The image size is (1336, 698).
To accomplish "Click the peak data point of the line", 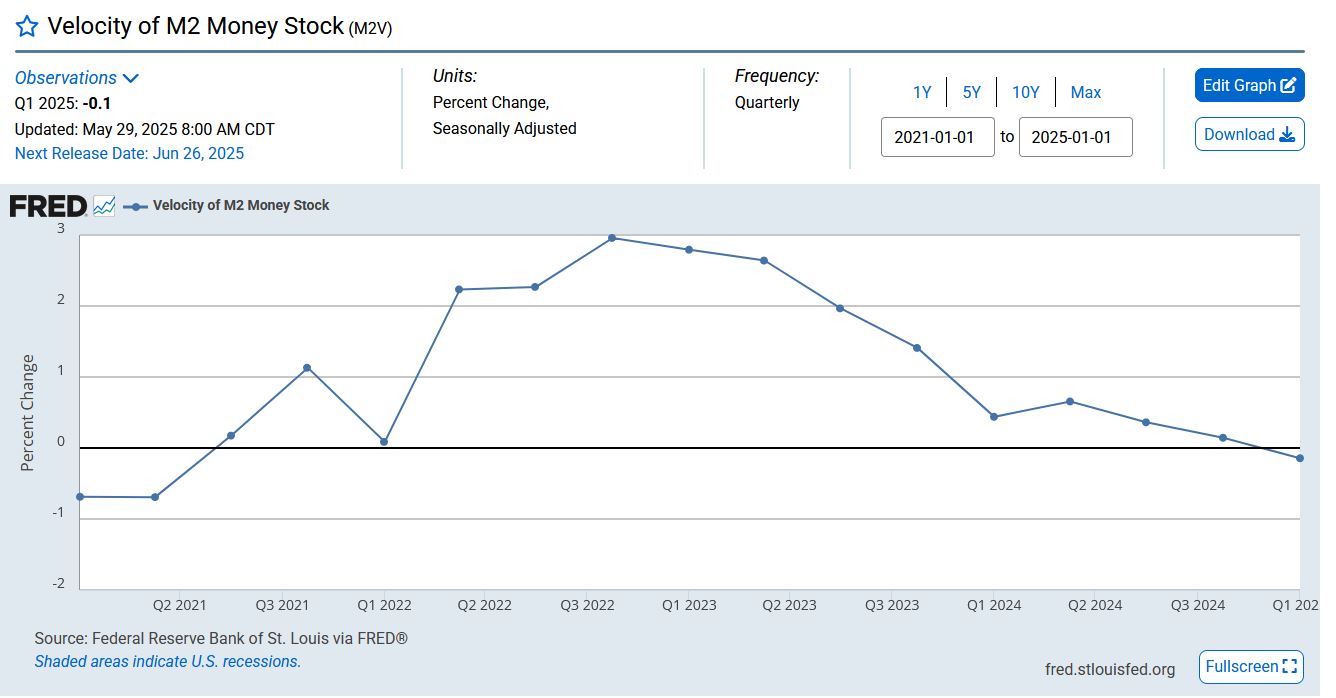I will coord(612,238).
